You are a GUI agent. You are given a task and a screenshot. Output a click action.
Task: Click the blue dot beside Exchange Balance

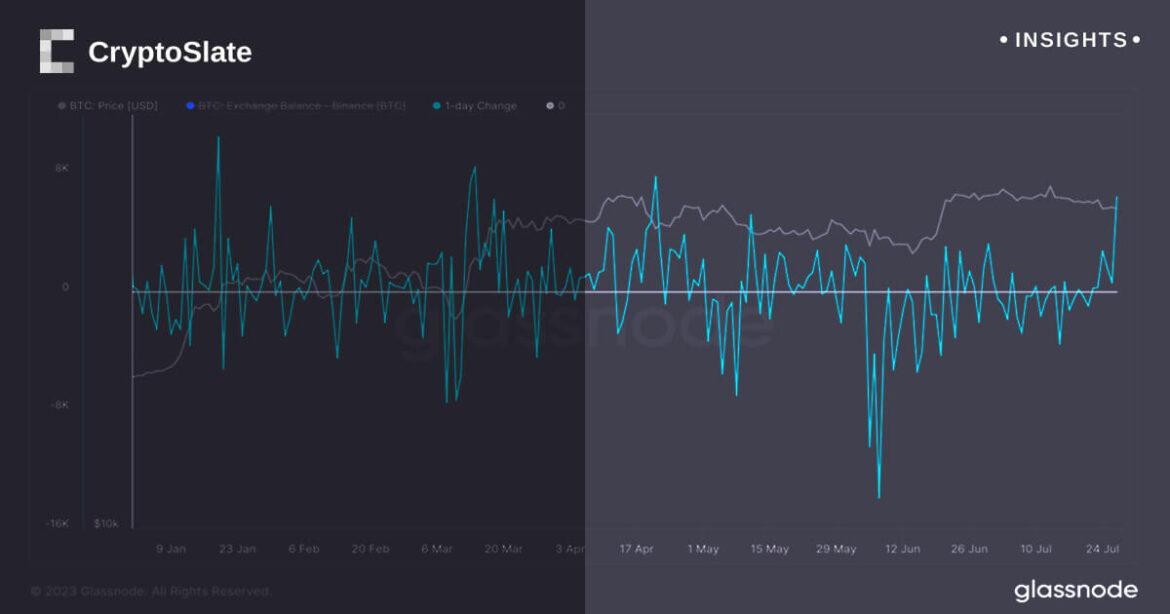(189, 105)
